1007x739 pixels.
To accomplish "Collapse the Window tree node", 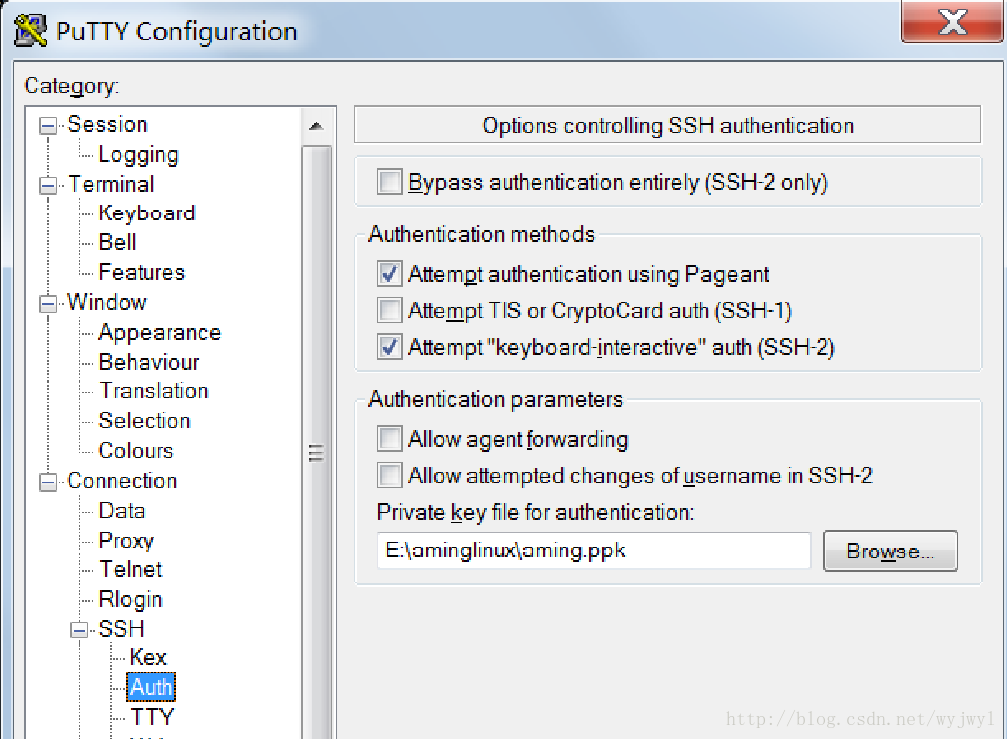I will pyautogui.click(x=48, y=303).
